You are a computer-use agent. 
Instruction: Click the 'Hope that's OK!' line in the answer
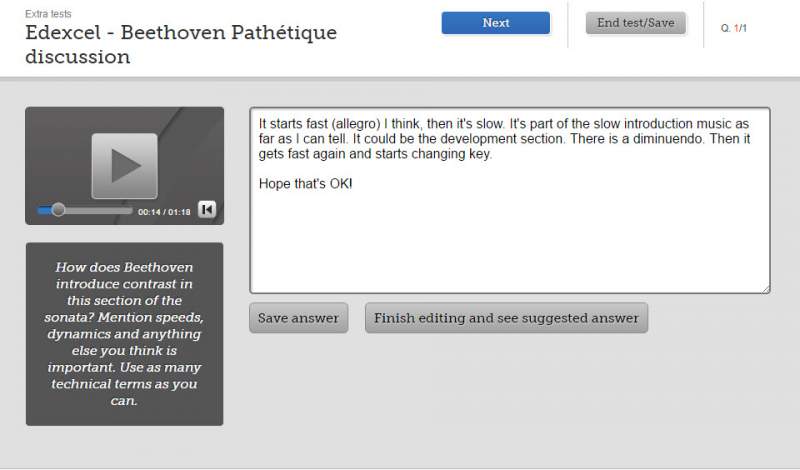coord(305,184)
